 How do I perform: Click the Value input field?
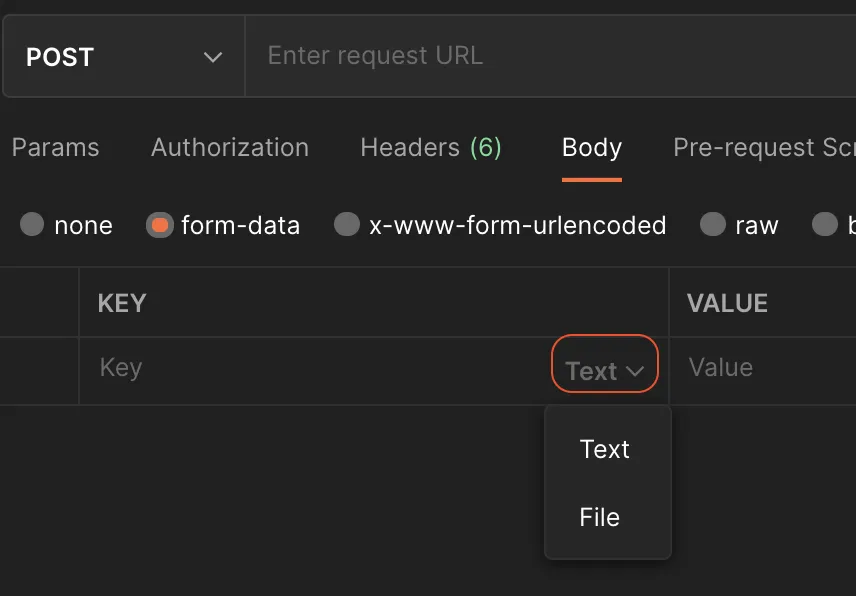point(760,368)
